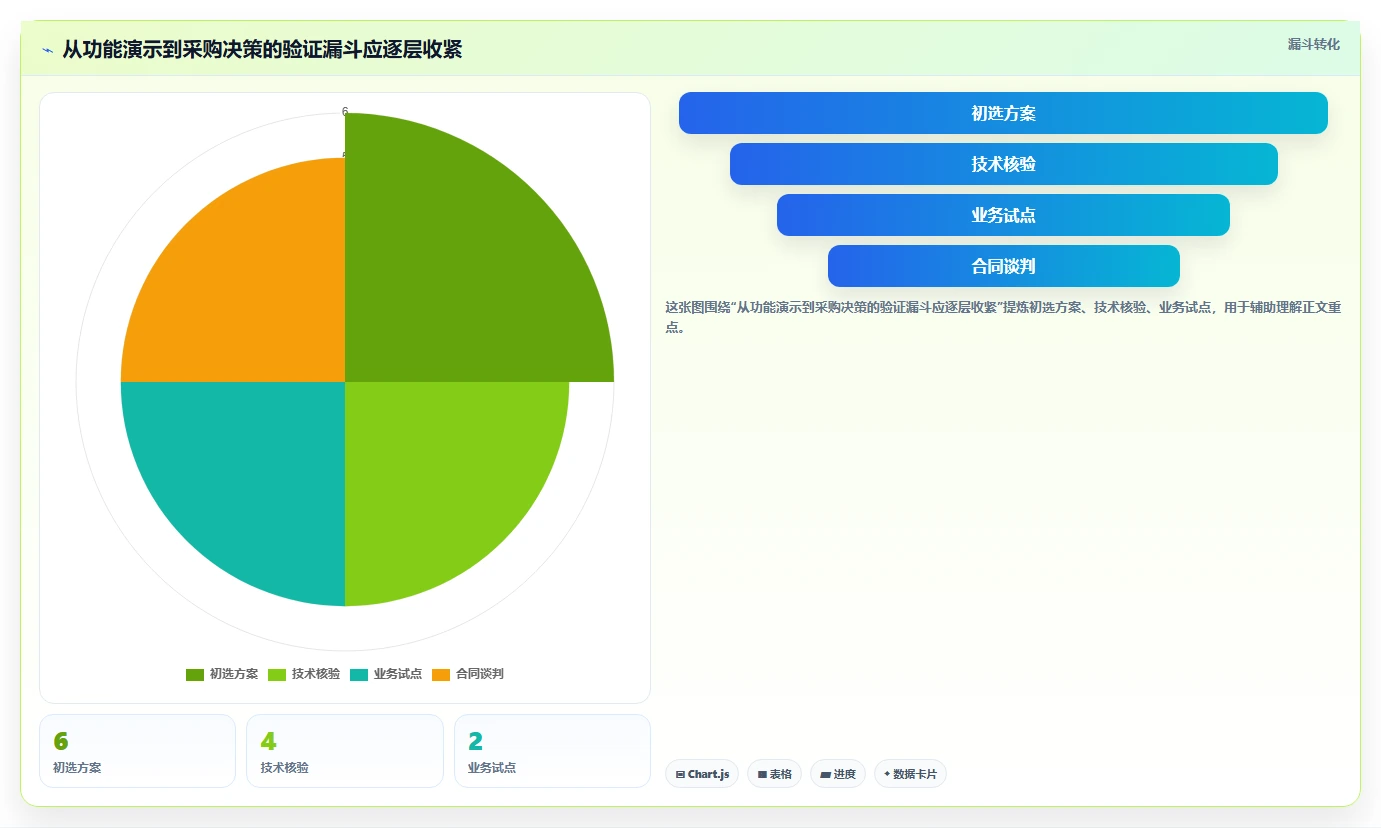Click the teal 业务试点 legend swatch

coord(359,675)
